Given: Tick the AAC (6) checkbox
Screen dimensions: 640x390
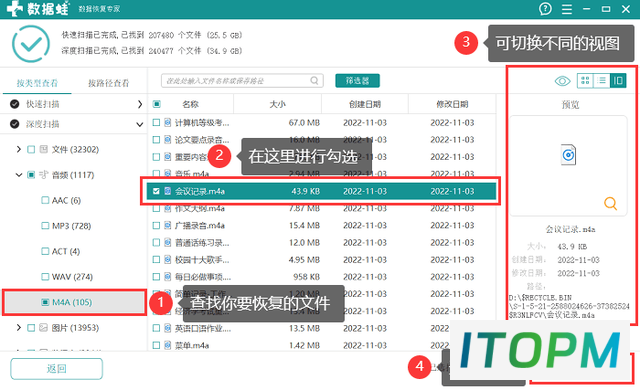Looking at the screenshot, I should [x=45, y=200].
